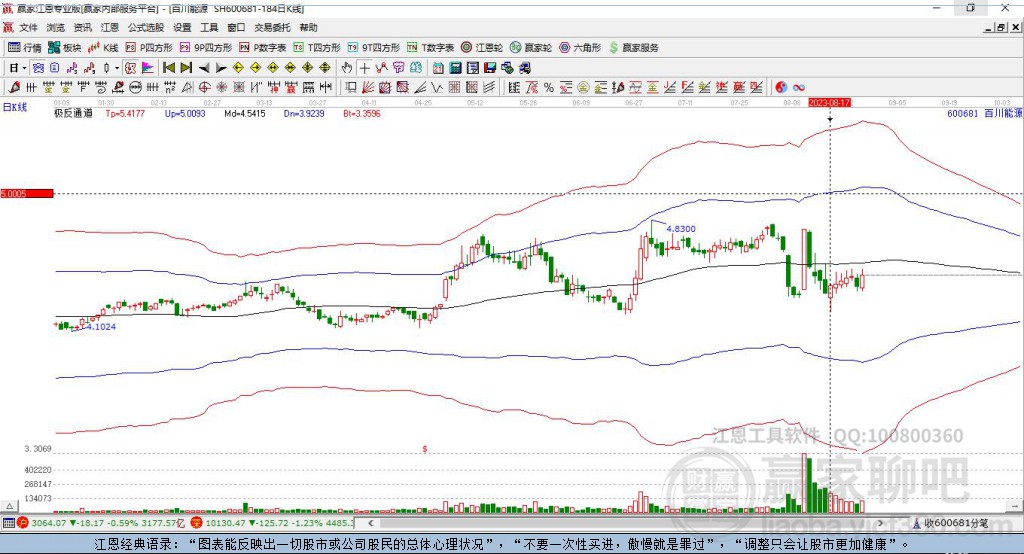This screenshot has width=1024, height=554.
Task: Click the truck icon in toolbar
Action: [525, 68]
